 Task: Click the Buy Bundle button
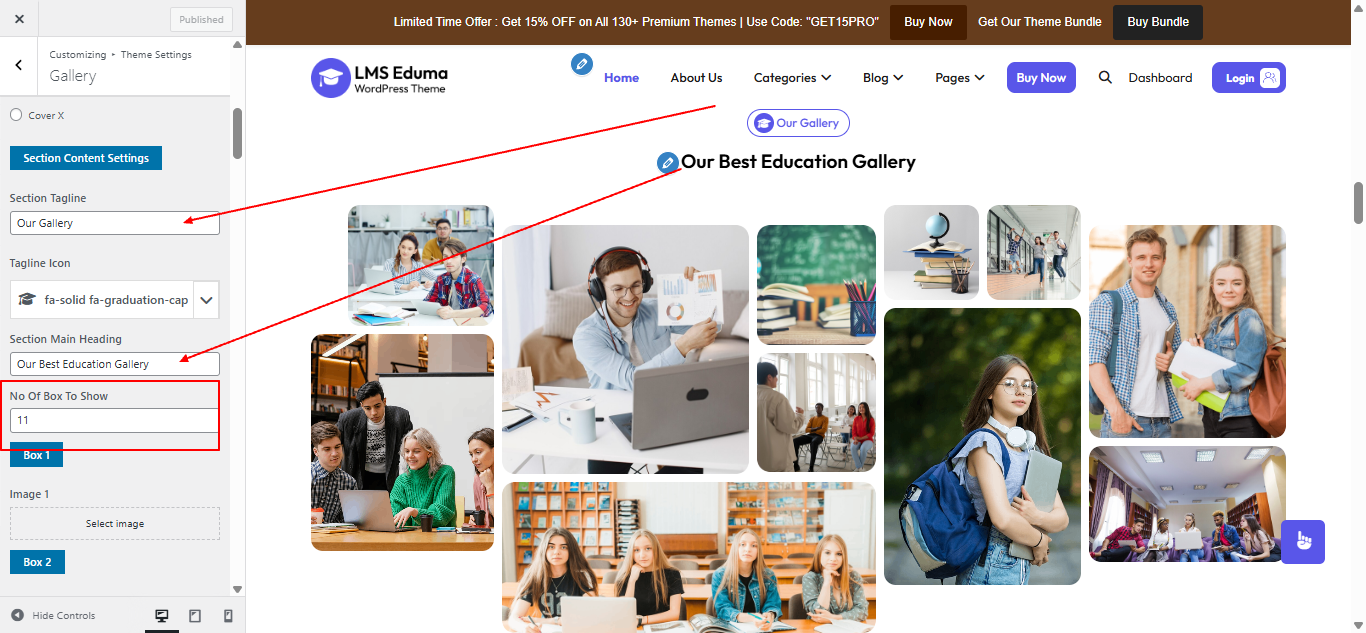tap(1157, 21)
